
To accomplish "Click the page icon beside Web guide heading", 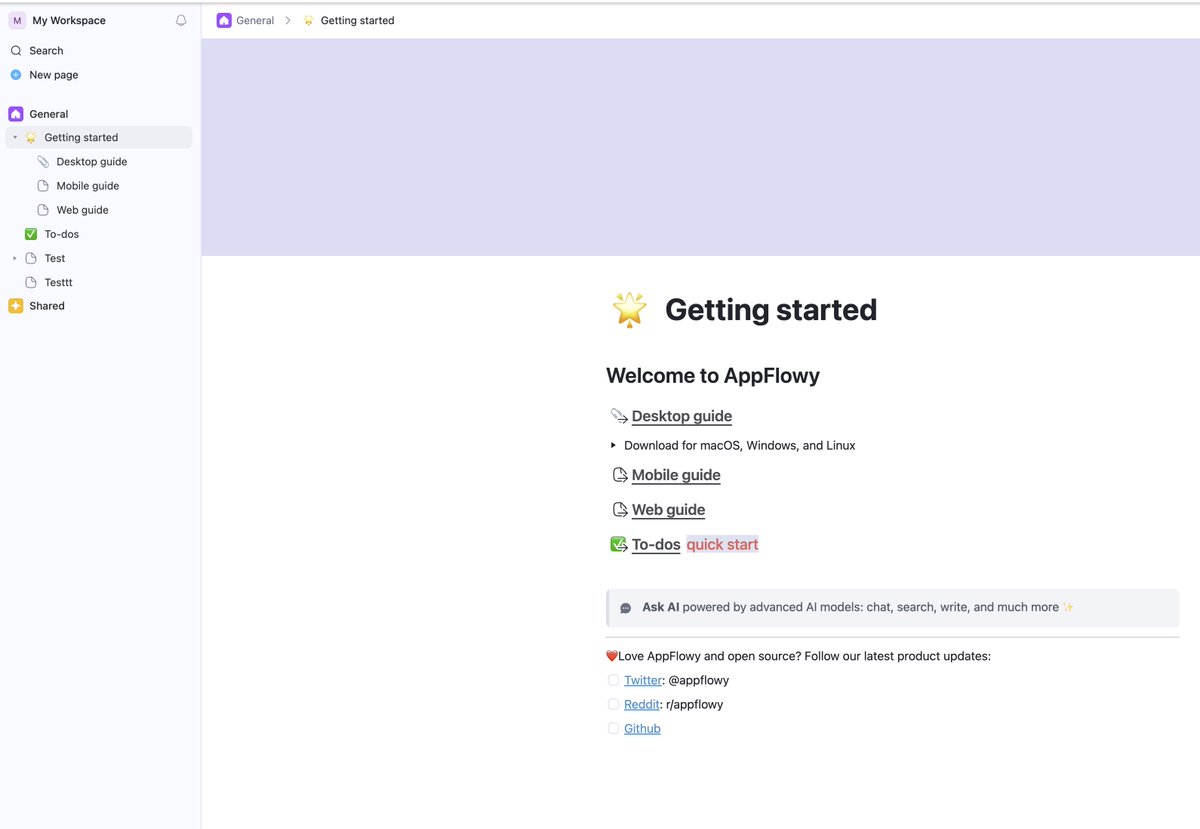I will point(620,510).
